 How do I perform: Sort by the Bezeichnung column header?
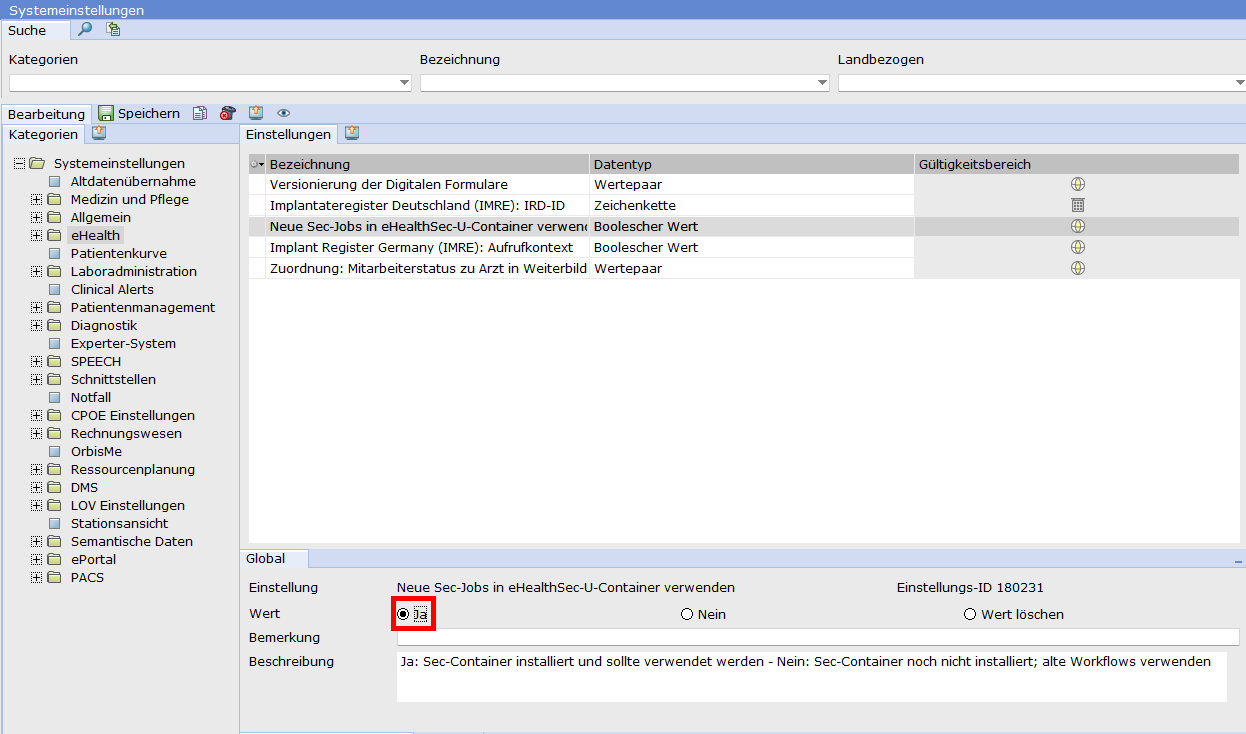point(428,164)
